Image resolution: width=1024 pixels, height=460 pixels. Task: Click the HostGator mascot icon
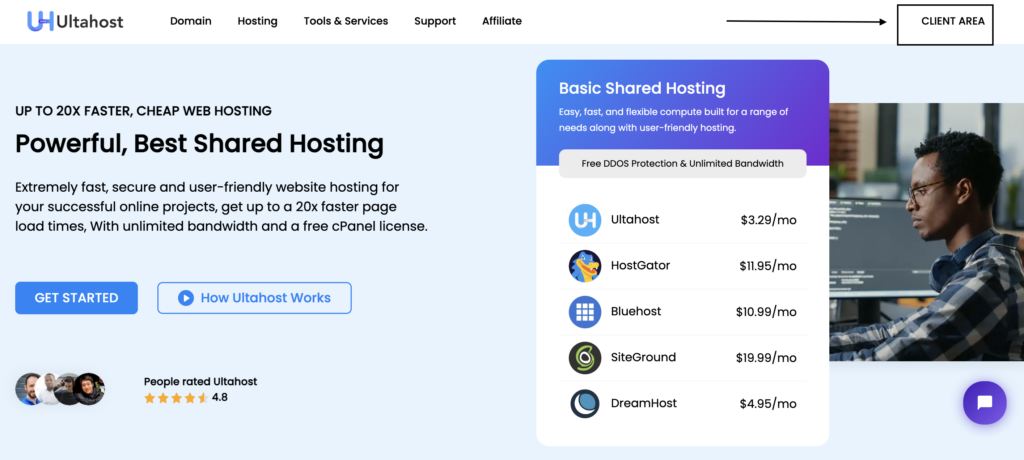pyautogui.click(x=584, y=266)
